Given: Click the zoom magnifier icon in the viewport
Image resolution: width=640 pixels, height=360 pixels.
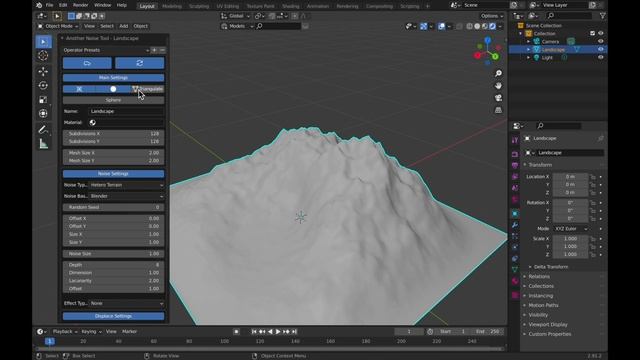Looking at the screenshot, I should [x=498, y=73].
